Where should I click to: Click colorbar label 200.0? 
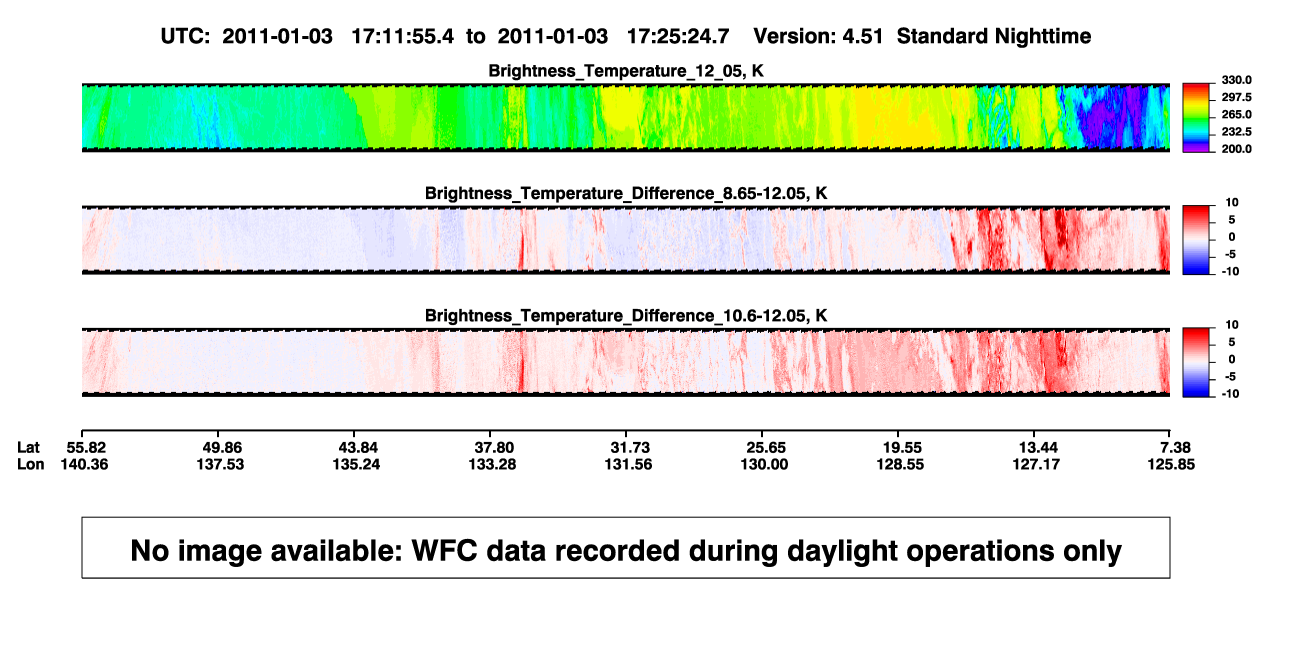[1236, 149]
